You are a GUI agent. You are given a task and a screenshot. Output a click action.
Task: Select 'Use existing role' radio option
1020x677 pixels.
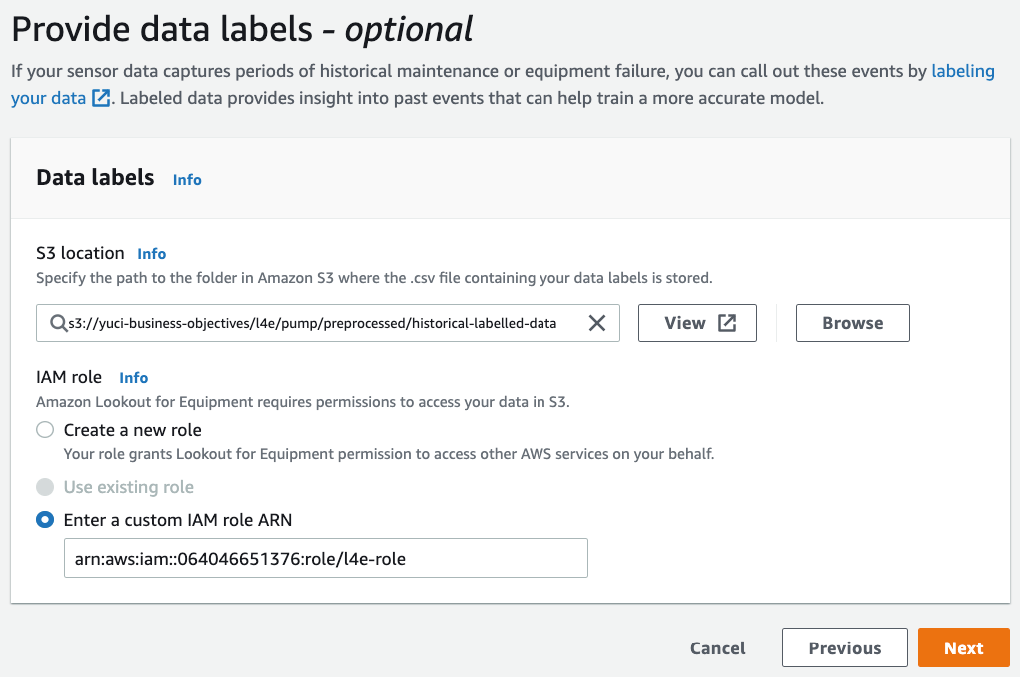coord(45,487)
